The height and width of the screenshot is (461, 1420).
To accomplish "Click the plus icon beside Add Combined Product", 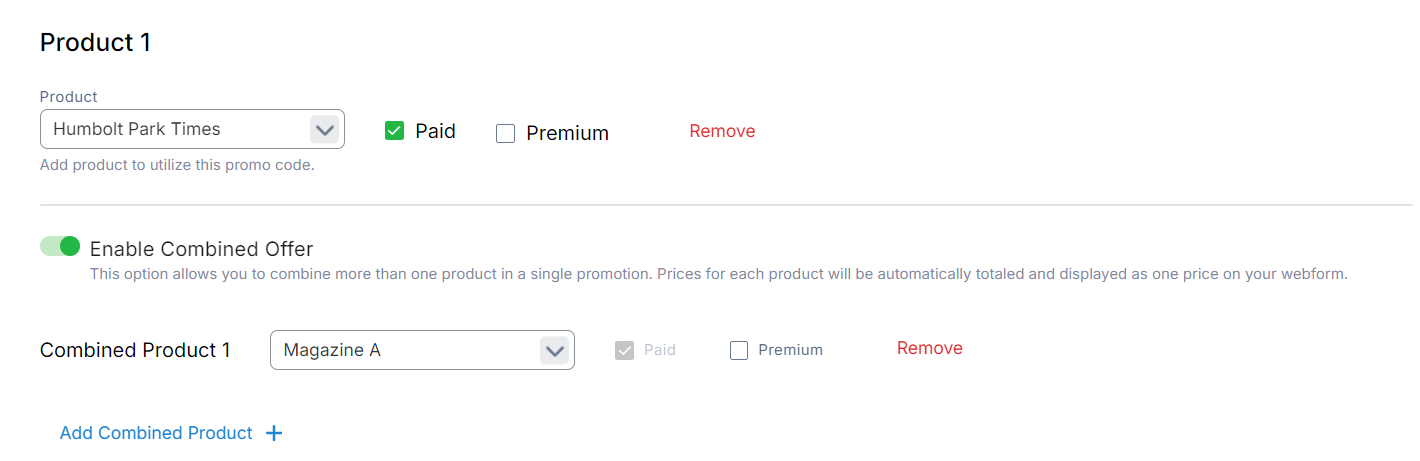I will [x=274, y=433].
